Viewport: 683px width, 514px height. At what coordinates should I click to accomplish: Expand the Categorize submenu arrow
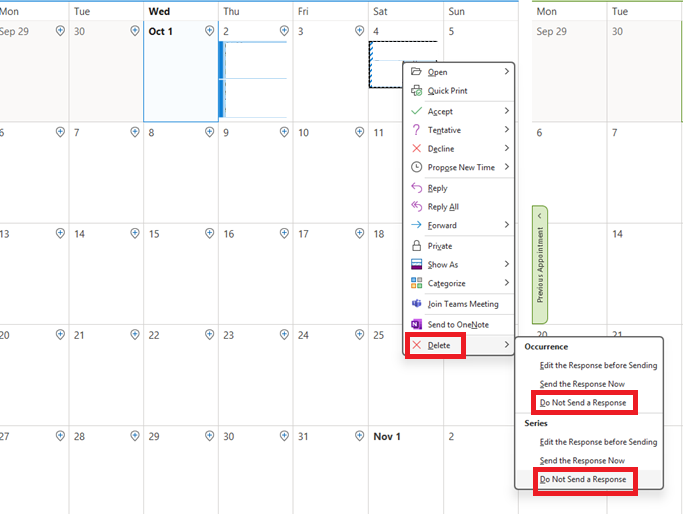(507, 283)
